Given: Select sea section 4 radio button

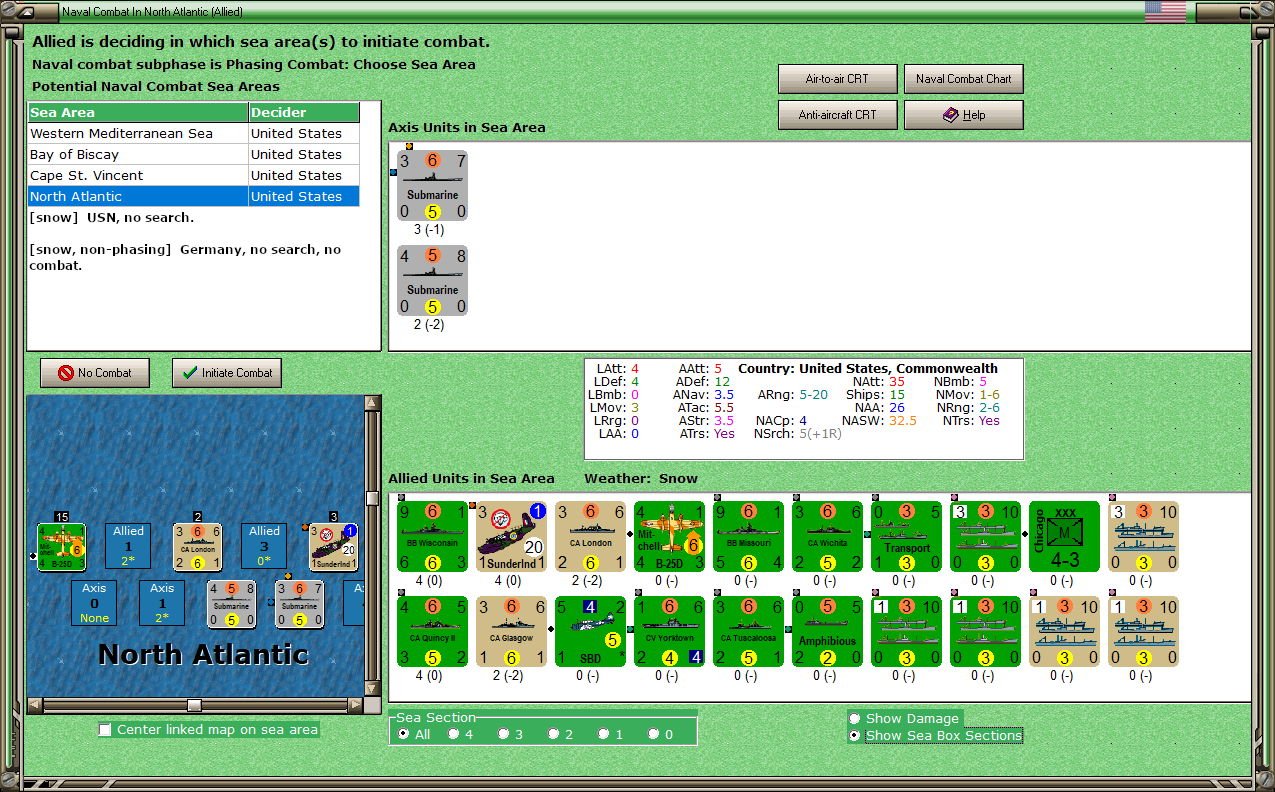Looking at the screenshot, I should [454, 734].
